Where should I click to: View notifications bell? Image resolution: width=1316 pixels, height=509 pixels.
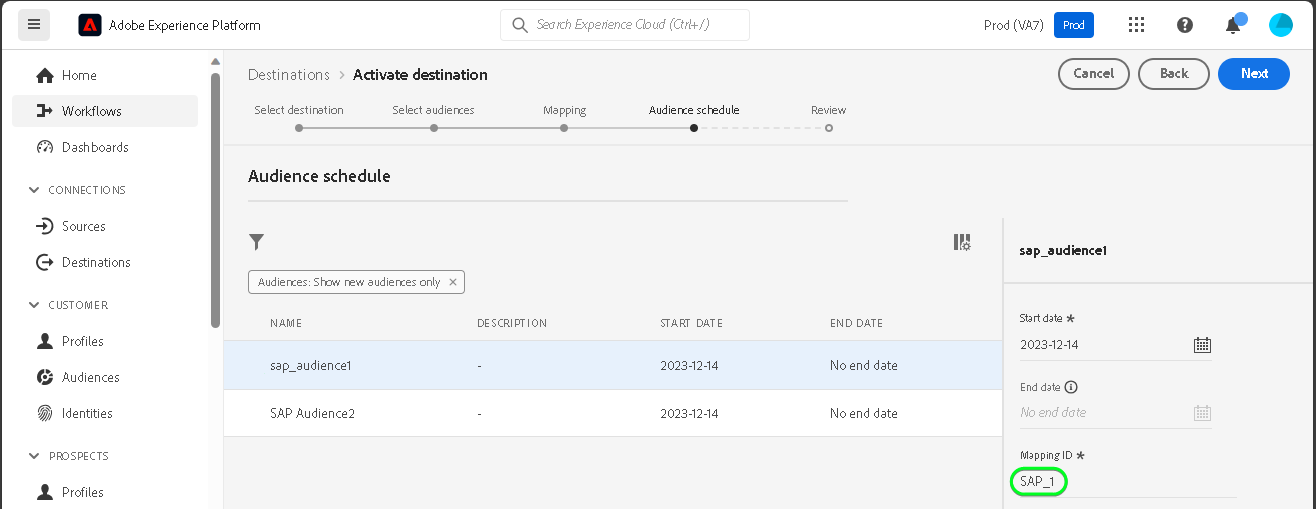1233,25
